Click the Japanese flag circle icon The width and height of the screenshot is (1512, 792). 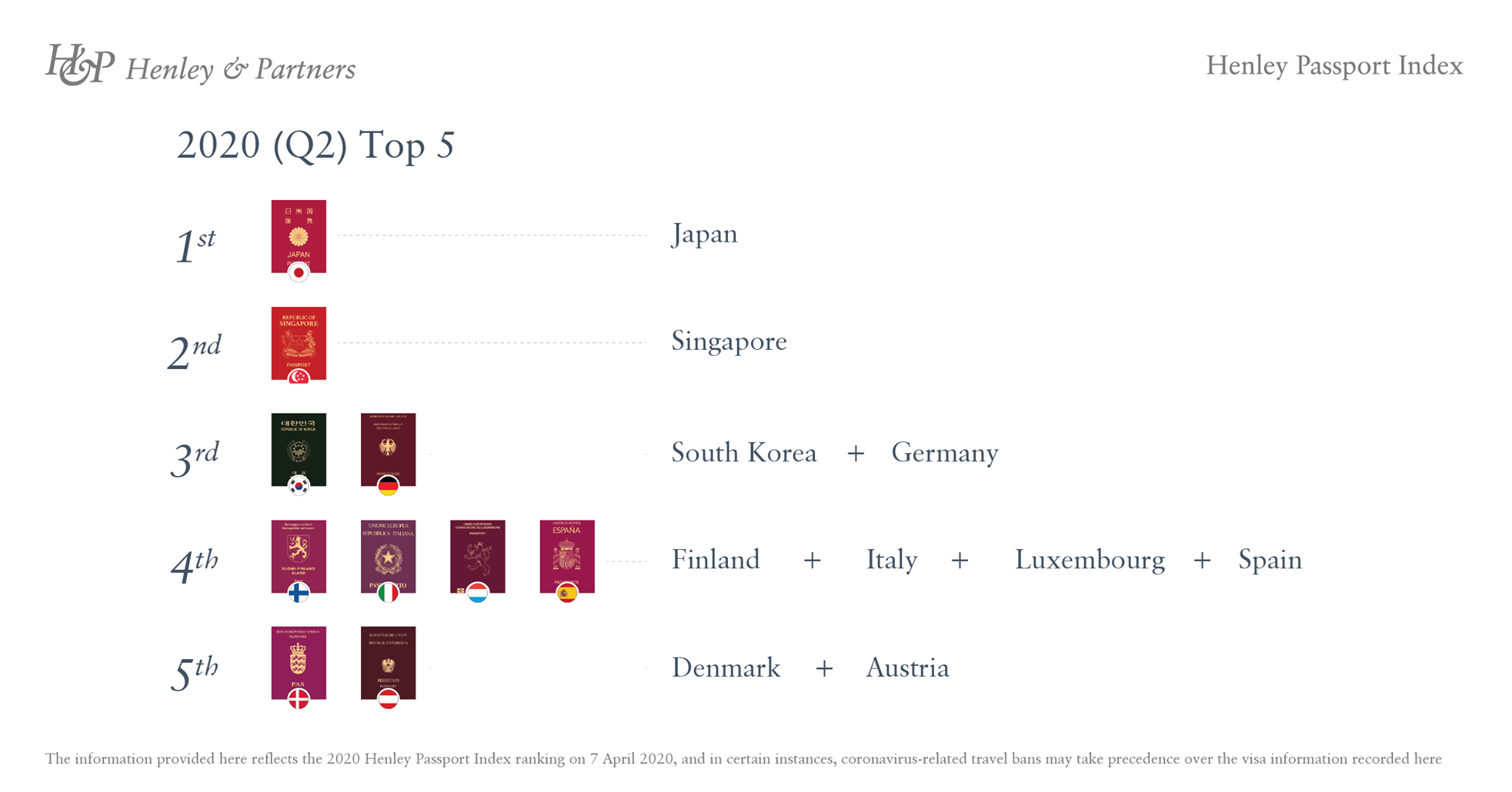298,273
